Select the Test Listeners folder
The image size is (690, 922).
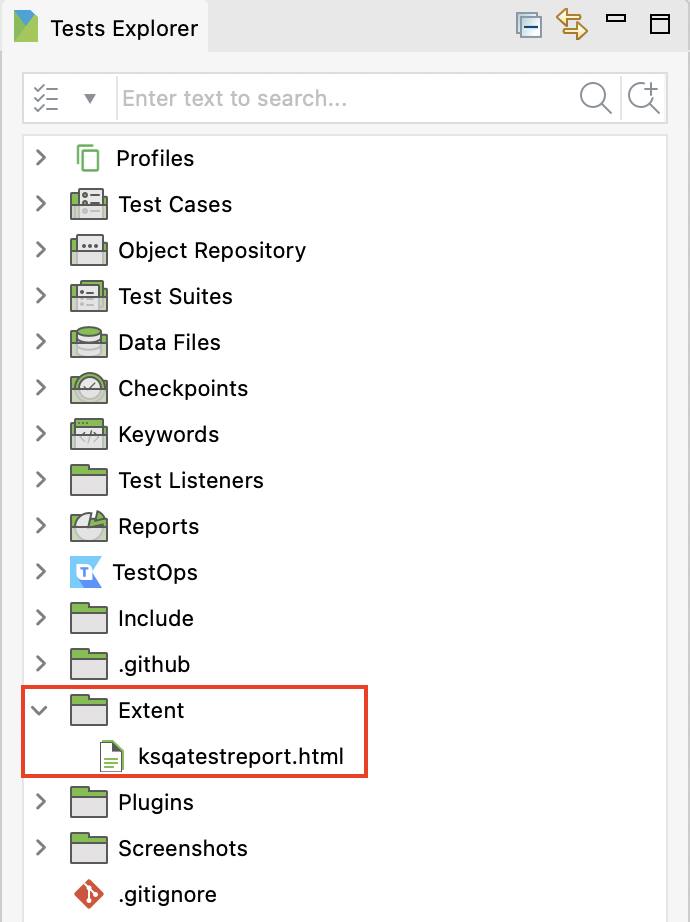pos(190,480)
